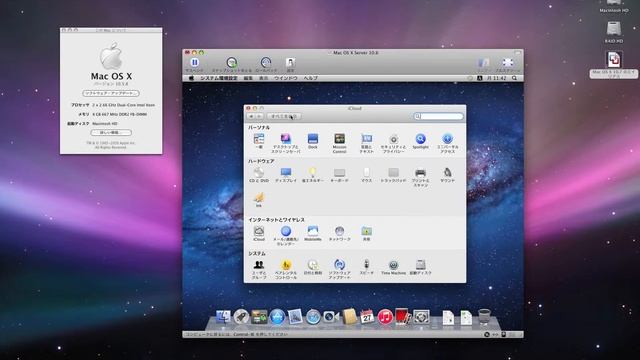Open CDs & DVDs preference pane
Viewport: 640px width, 360px height.
(x=259, y=175)
